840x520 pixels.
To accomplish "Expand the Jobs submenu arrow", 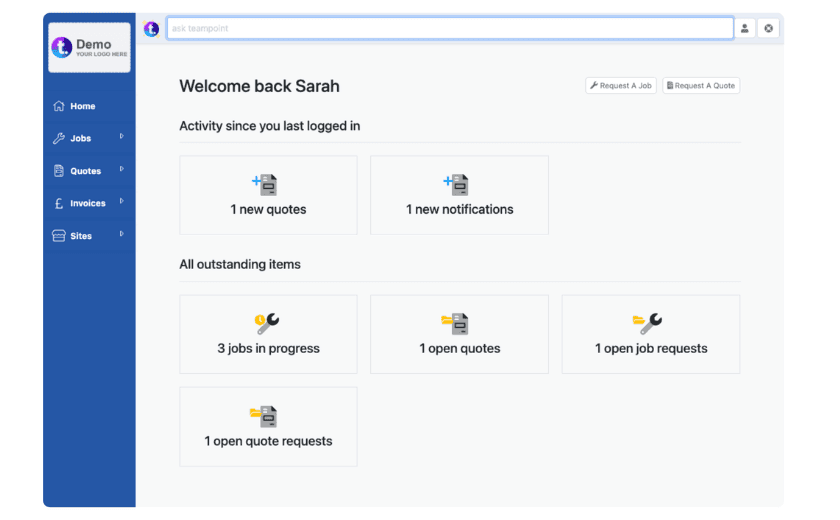I will [x=122, y=136].
